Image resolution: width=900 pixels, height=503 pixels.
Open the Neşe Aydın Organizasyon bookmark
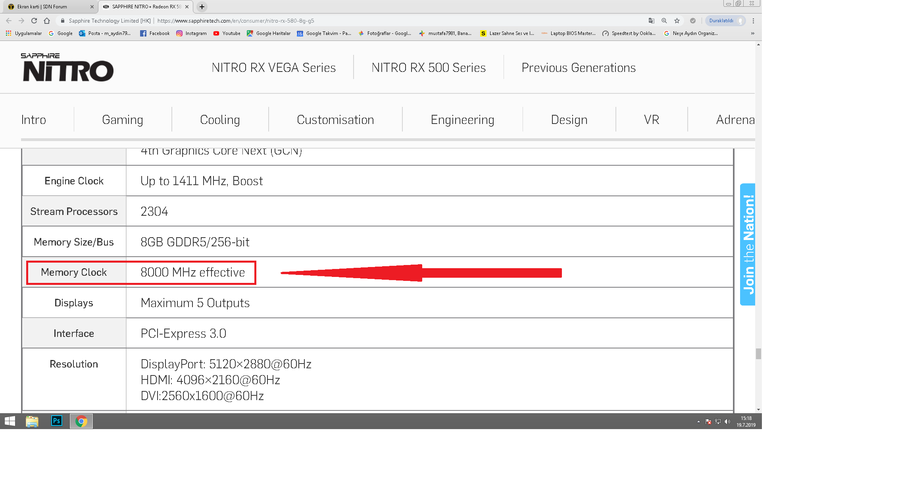(690, 33)
